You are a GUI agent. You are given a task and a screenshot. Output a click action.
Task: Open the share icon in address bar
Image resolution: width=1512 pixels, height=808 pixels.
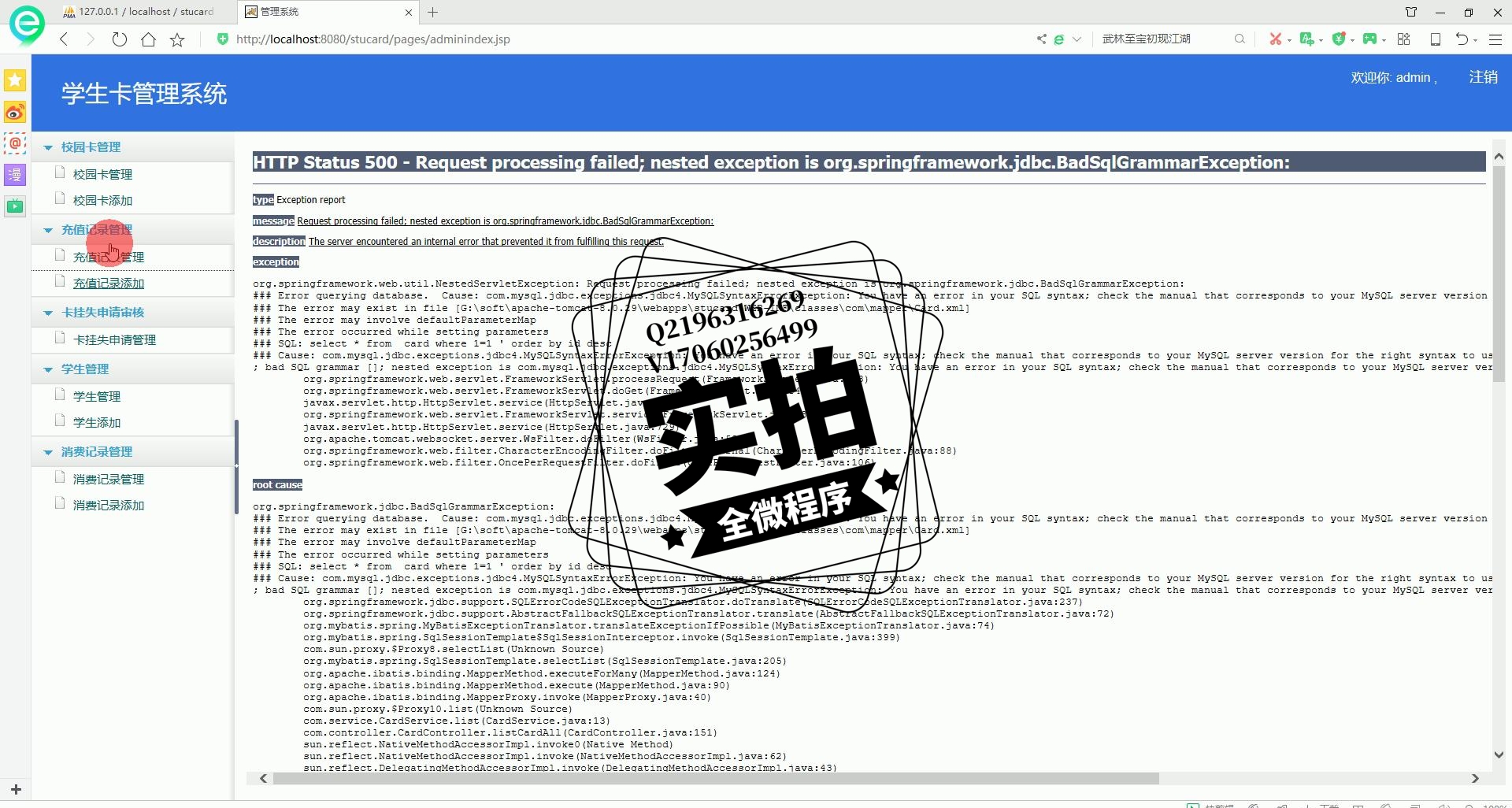point(1042,39)
